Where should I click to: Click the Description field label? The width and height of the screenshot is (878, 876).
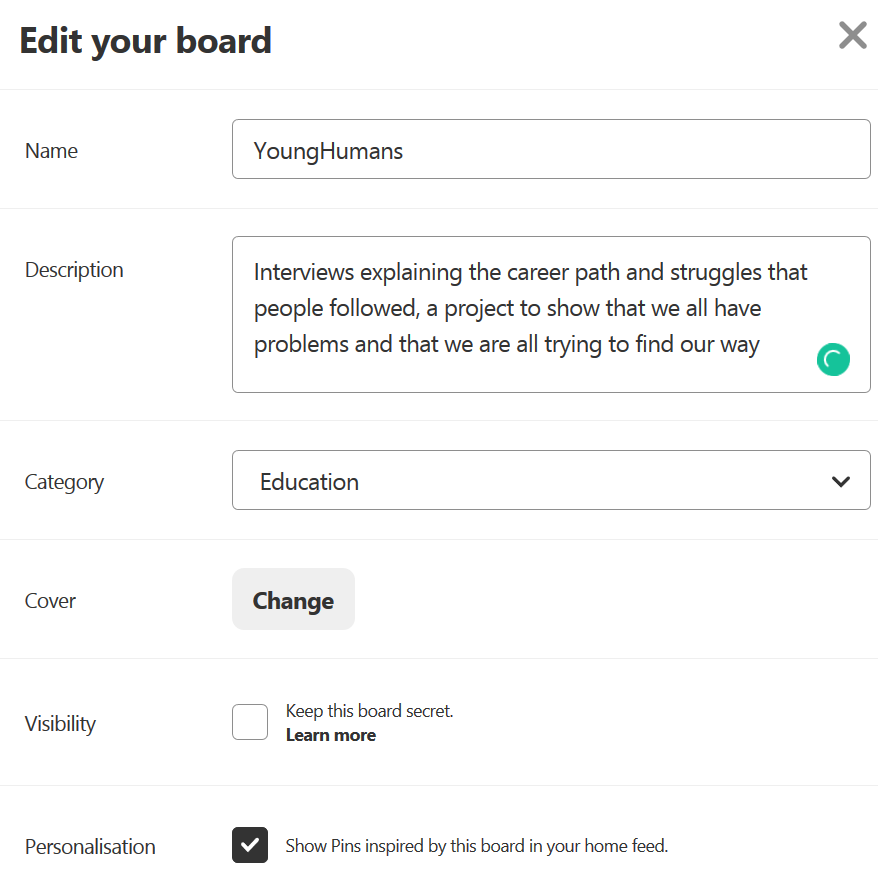pyautogui.click(x=74, y=270)
